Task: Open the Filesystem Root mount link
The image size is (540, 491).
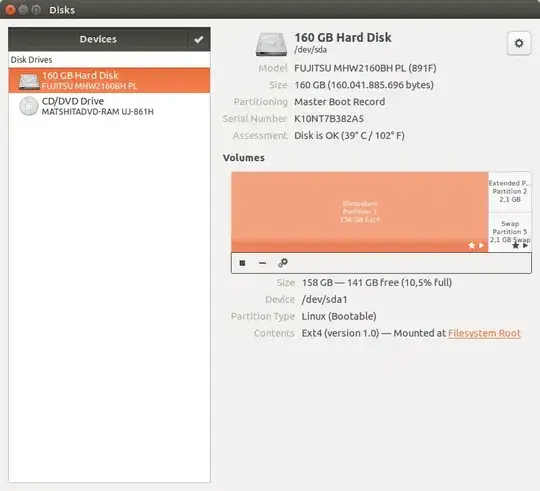Action: tap(484, 333)
